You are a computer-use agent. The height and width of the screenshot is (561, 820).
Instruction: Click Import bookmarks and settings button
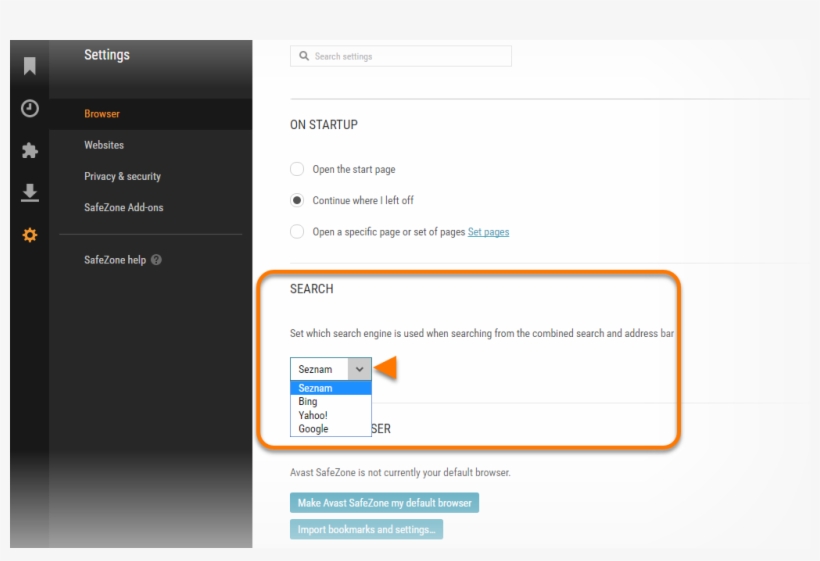pyautogui.click(x=367, y=530)
